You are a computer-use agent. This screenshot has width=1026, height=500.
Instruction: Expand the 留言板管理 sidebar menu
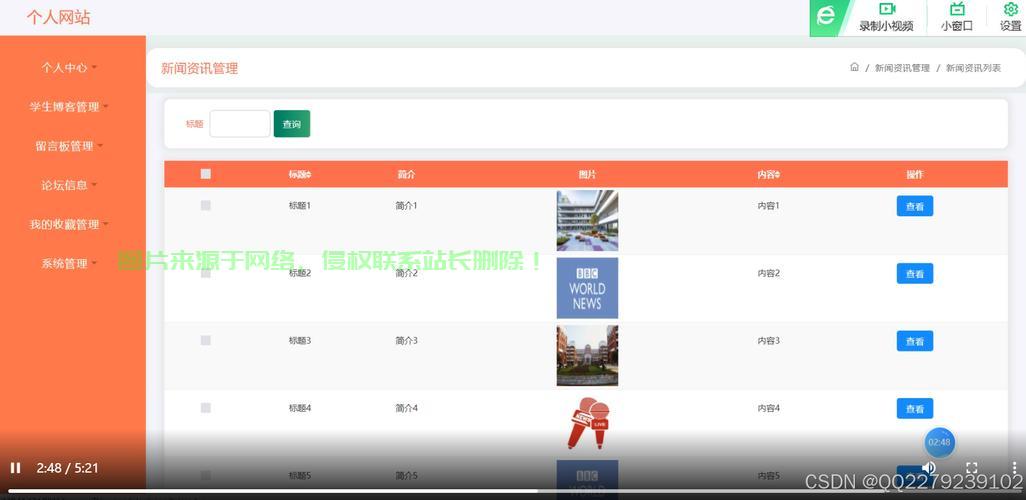pyautogui.click(x=69, y=146)
